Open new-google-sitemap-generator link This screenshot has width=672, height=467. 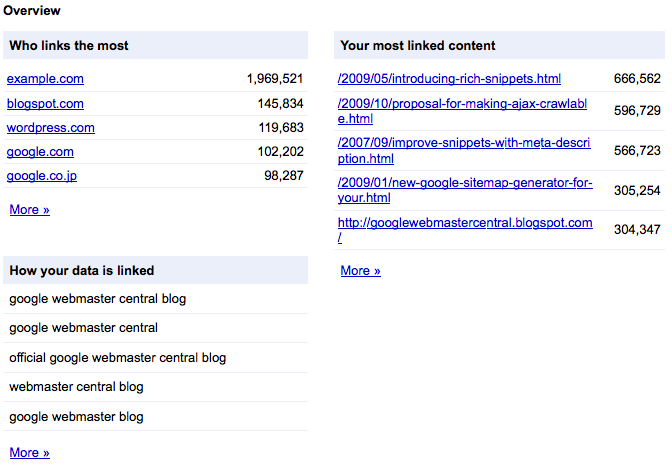[465, 190]
